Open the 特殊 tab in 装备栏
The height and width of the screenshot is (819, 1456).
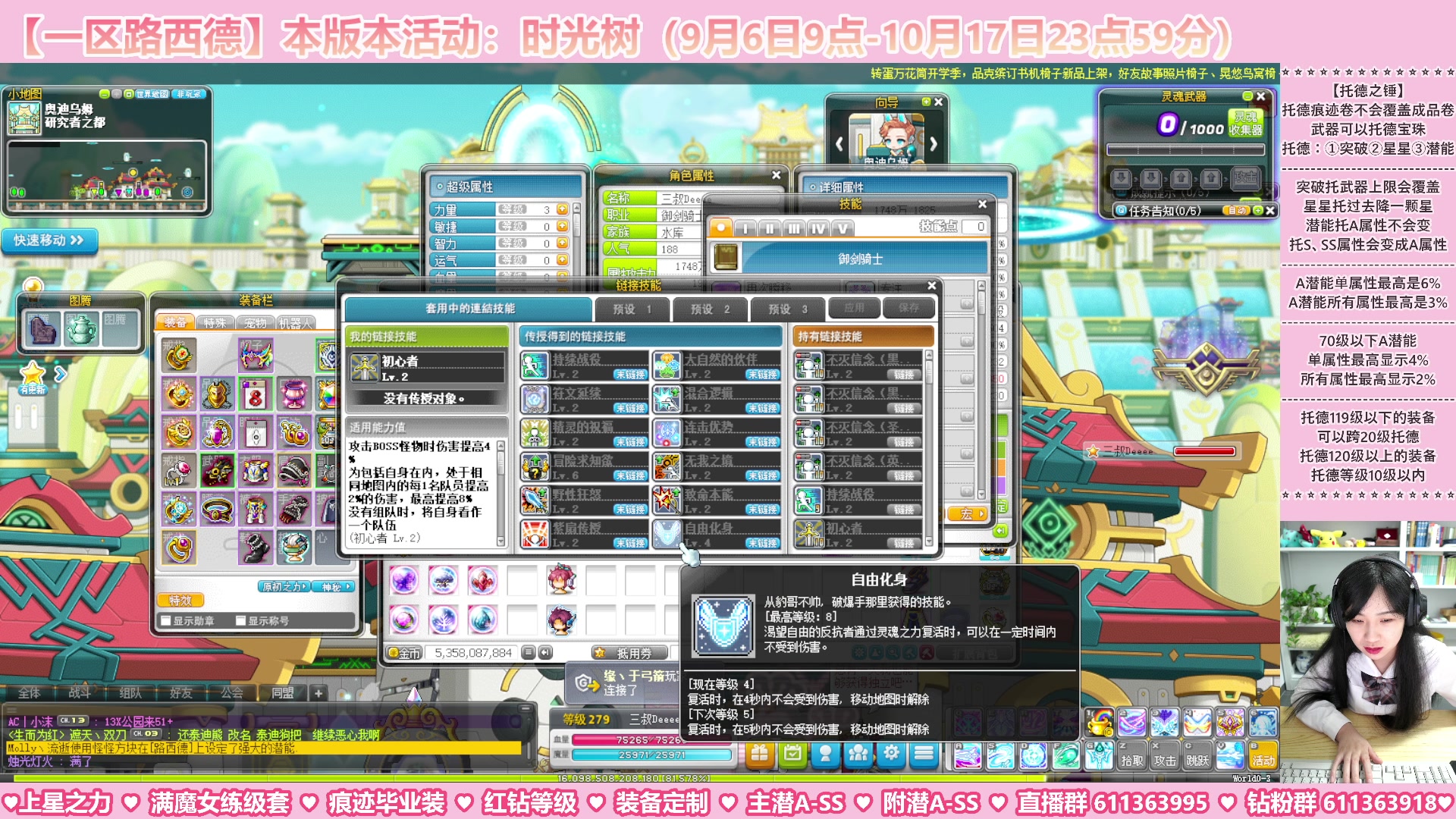(x=215, y=323)
